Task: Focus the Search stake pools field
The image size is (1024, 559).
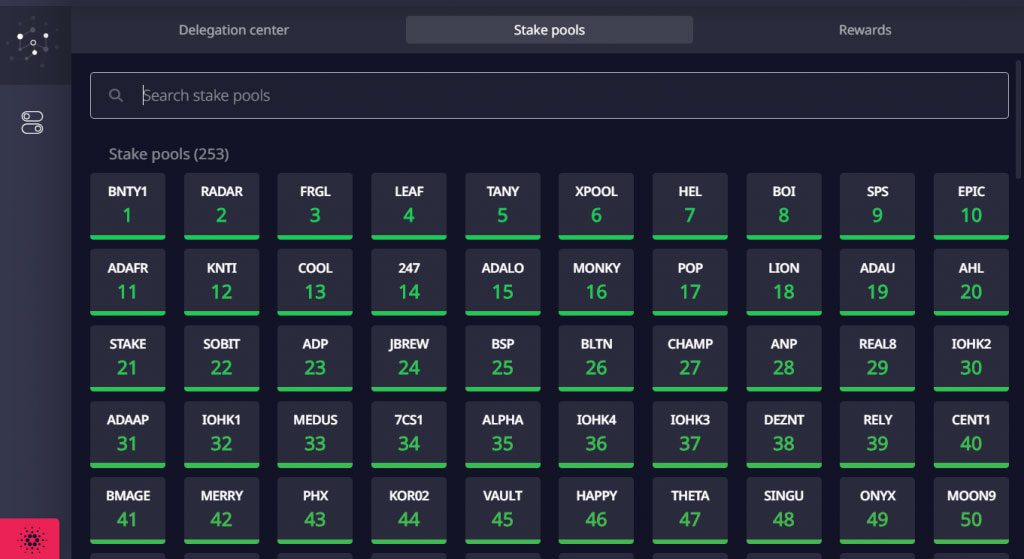Action: coord(549,95)
